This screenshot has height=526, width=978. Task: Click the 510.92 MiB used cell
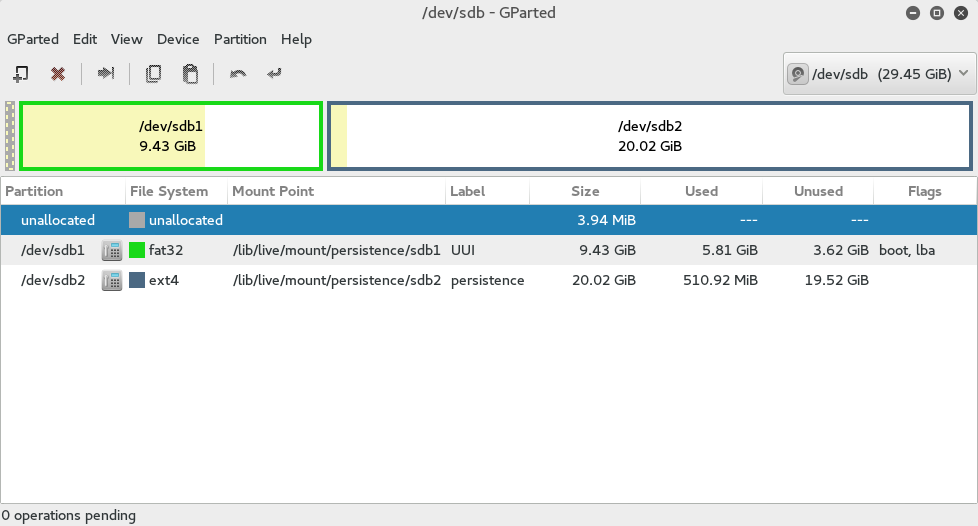pos(720,280)
